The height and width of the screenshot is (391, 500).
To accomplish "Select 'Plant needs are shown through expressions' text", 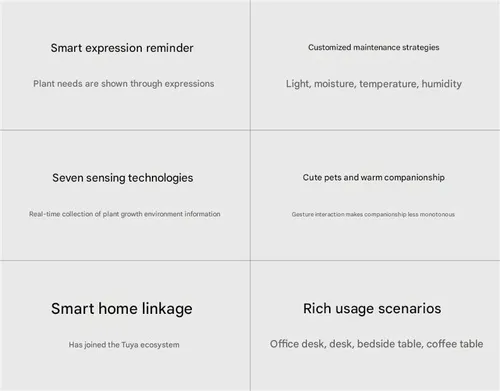I will pyautogui.click(x=124, y=84).
